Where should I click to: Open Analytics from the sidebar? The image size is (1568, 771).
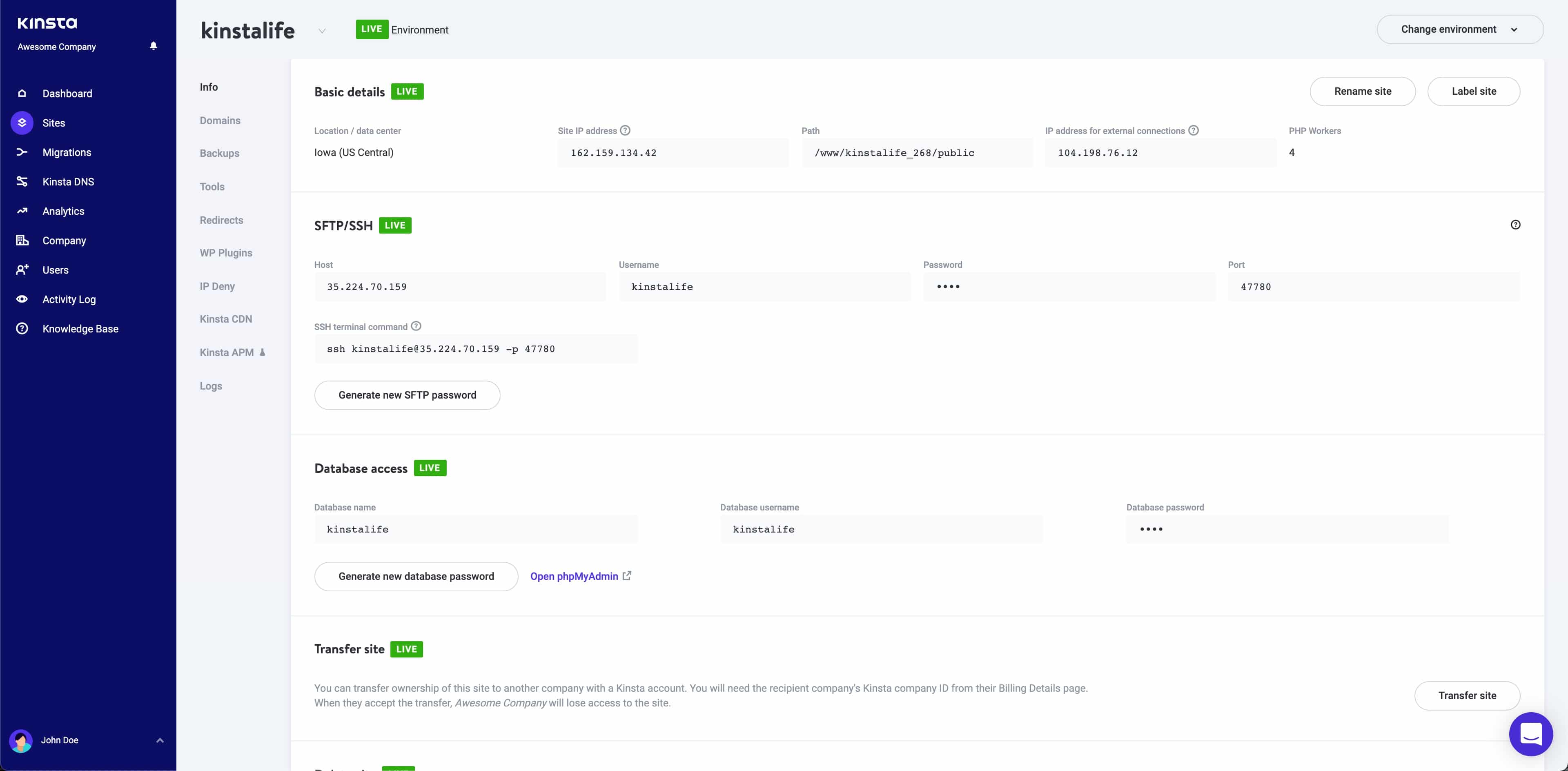(63, 211)
